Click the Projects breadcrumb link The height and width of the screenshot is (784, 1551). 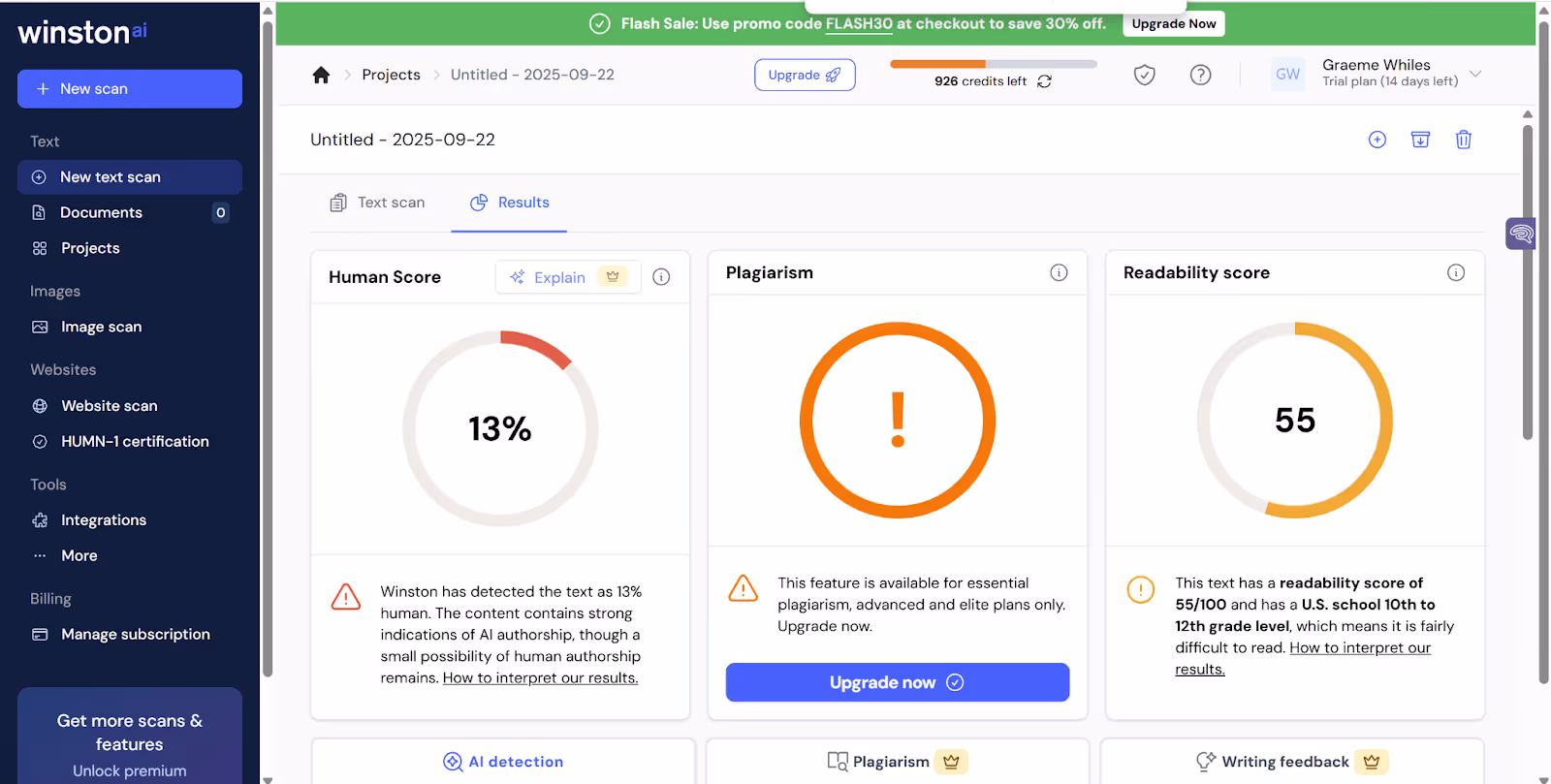[392, 75]
